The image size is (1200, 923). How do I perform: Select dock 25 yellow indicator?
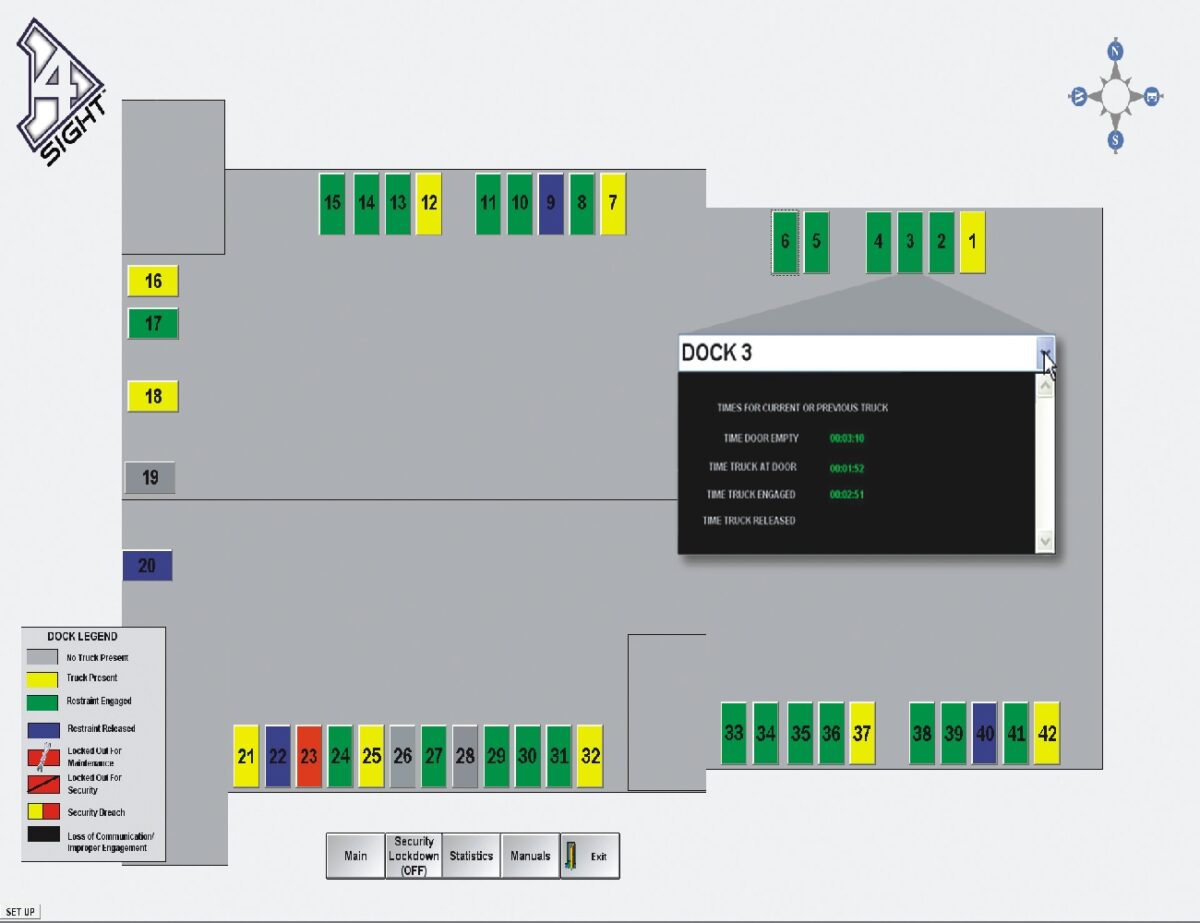click(x=371, y=756)
